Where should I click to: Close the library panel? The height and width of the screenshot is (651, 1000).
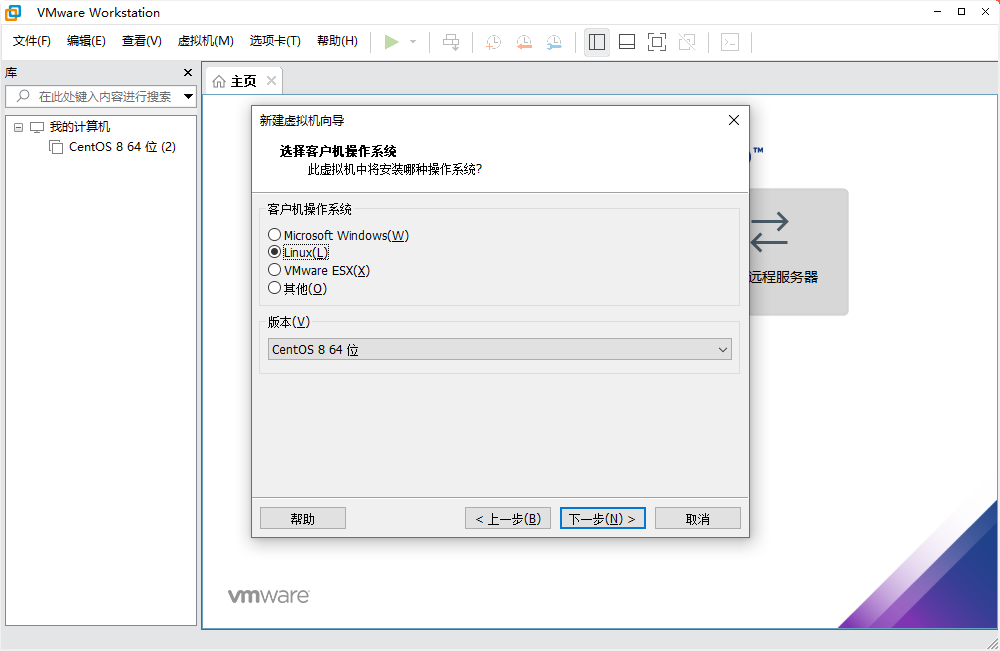click(188, 73)
